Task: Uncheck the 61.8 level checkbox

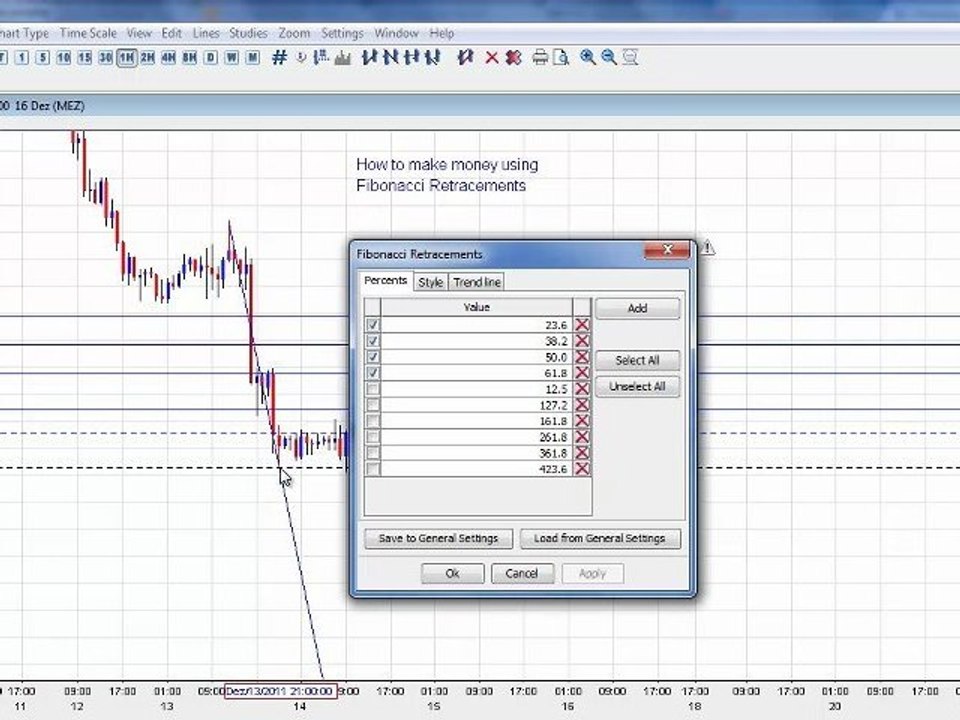Action: click(372, 373)
